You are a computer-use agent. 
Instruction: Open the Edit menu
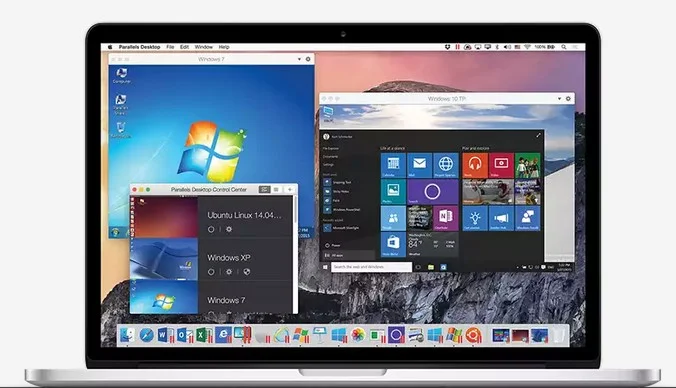pos(185,47)
